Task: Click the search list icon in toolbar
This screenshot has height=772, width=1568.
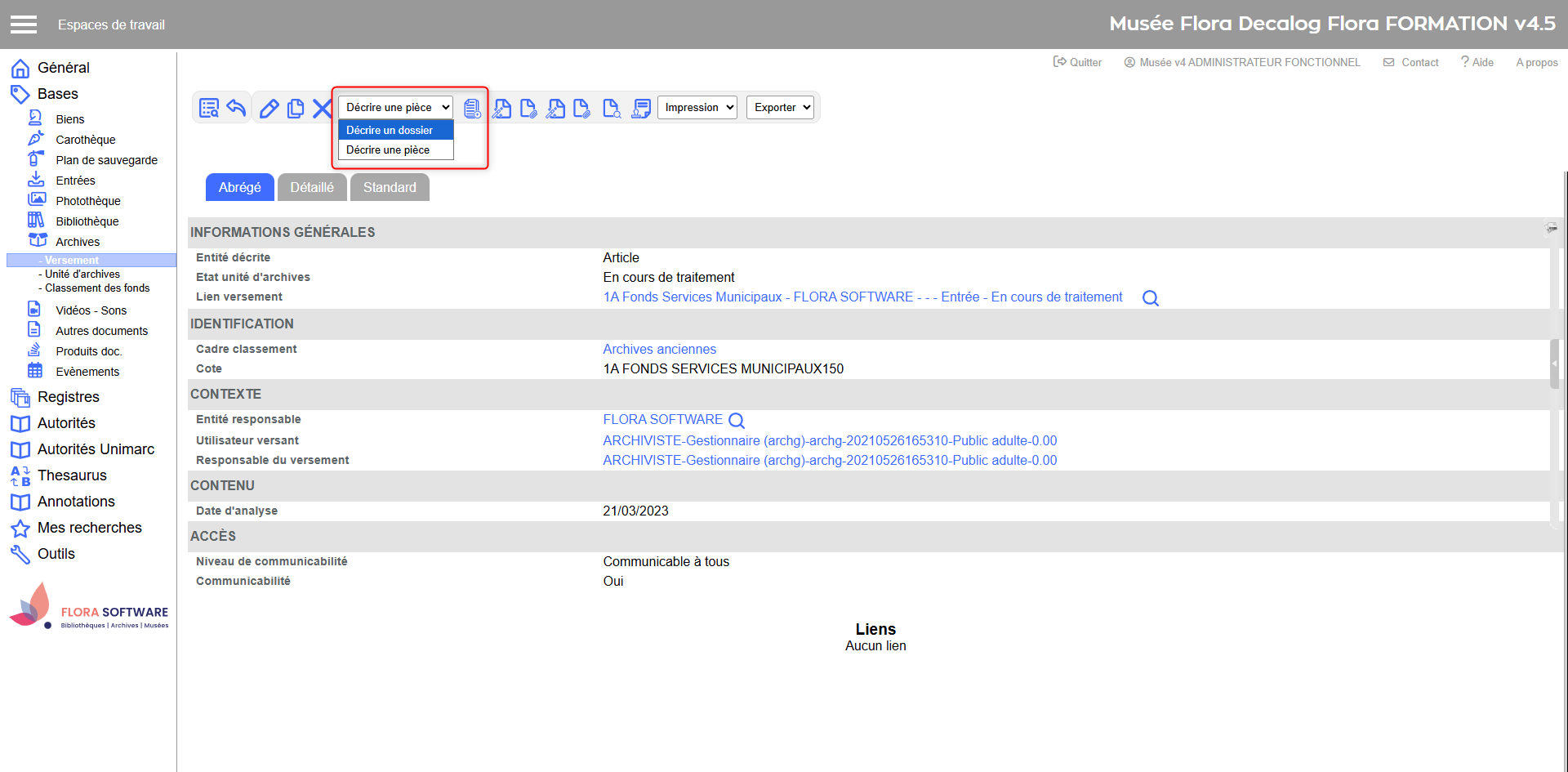Action: 209,108
